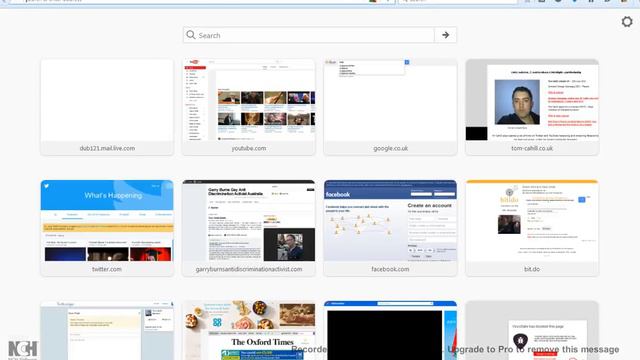Screen dimensions: 640x360
Task: Open the new tab settings gear
Action: (627, 22)
